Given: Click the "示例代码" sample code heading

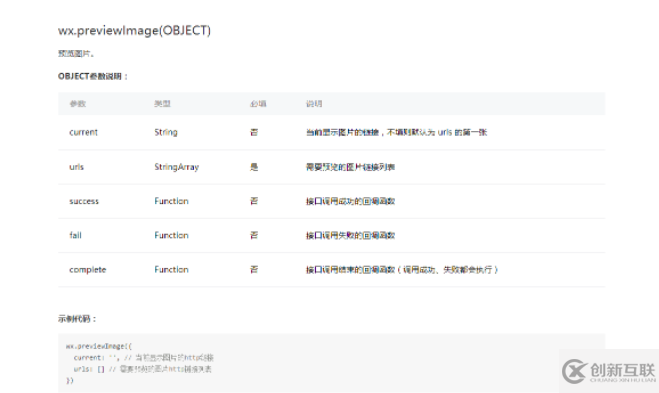Looking at the screenshot, I should (77, 319).
